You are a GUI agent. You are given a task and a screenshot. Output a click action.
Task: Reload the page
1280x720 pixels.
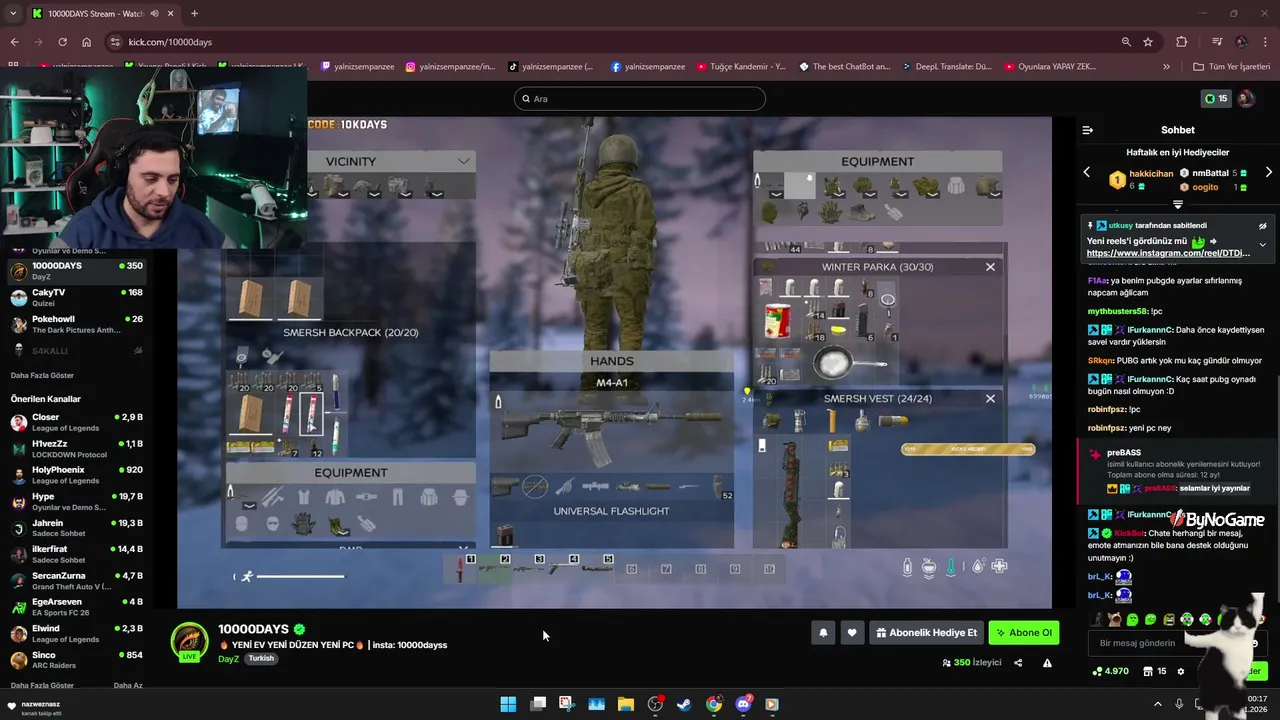pos(62,42)
